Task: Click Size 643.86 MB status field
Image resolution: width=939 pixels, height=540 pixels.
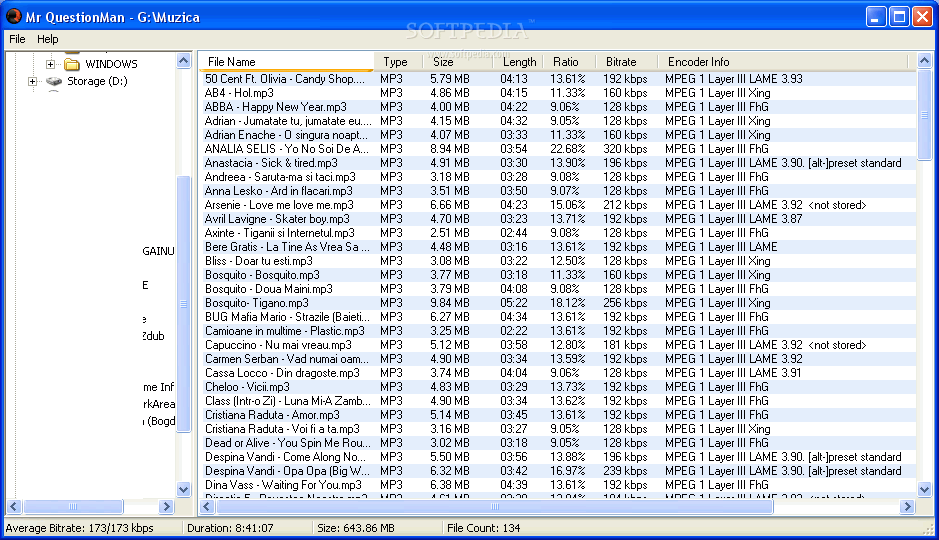Action: 377,528
